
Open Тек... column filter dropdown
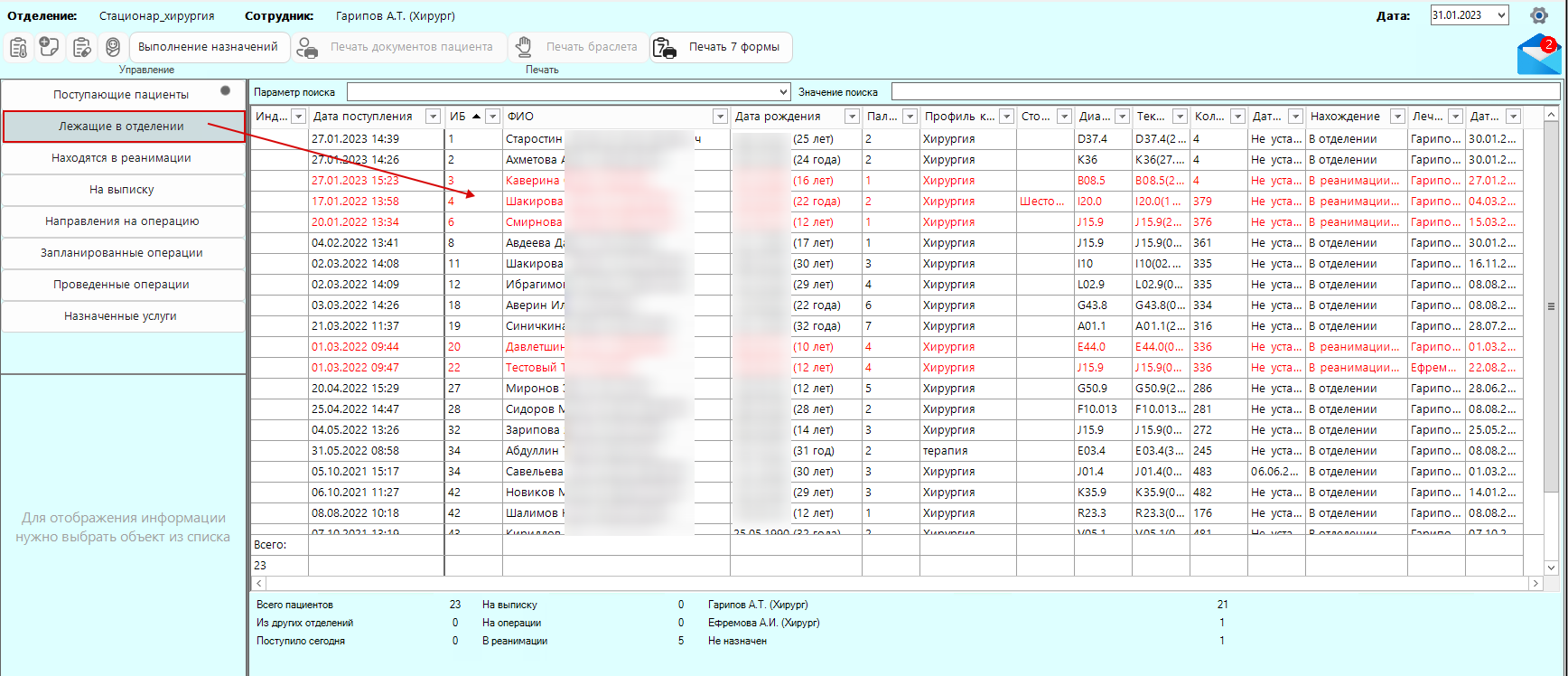click(1180, 117)
